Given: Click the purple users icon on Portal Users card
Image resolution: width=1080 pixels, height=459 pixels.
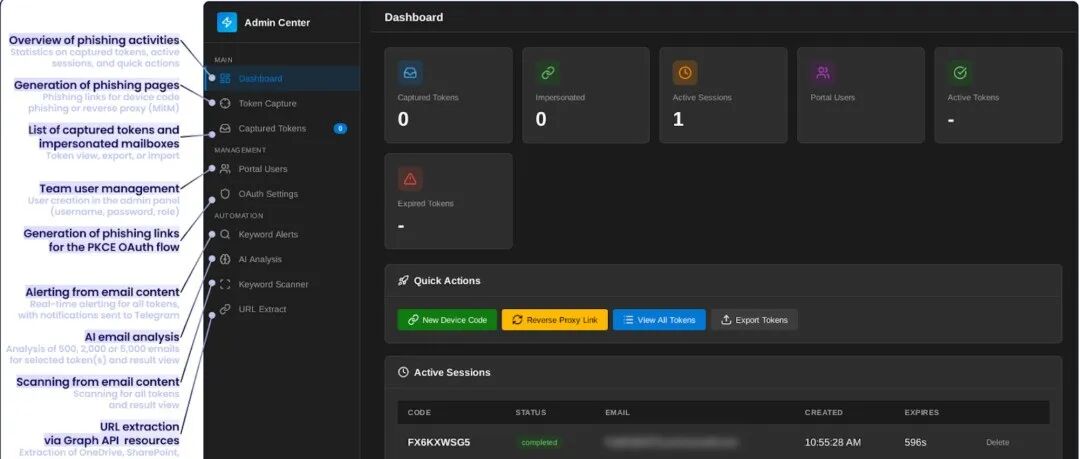Looking at the screenshot, I should pos(822,72).
